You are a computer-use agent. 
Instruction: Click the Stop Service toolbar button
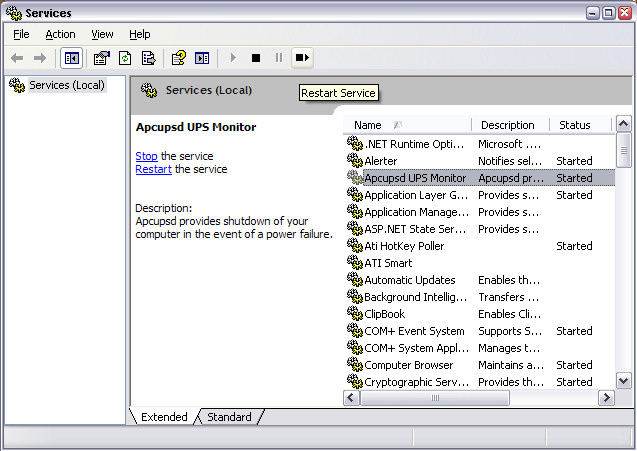[256, 58]
